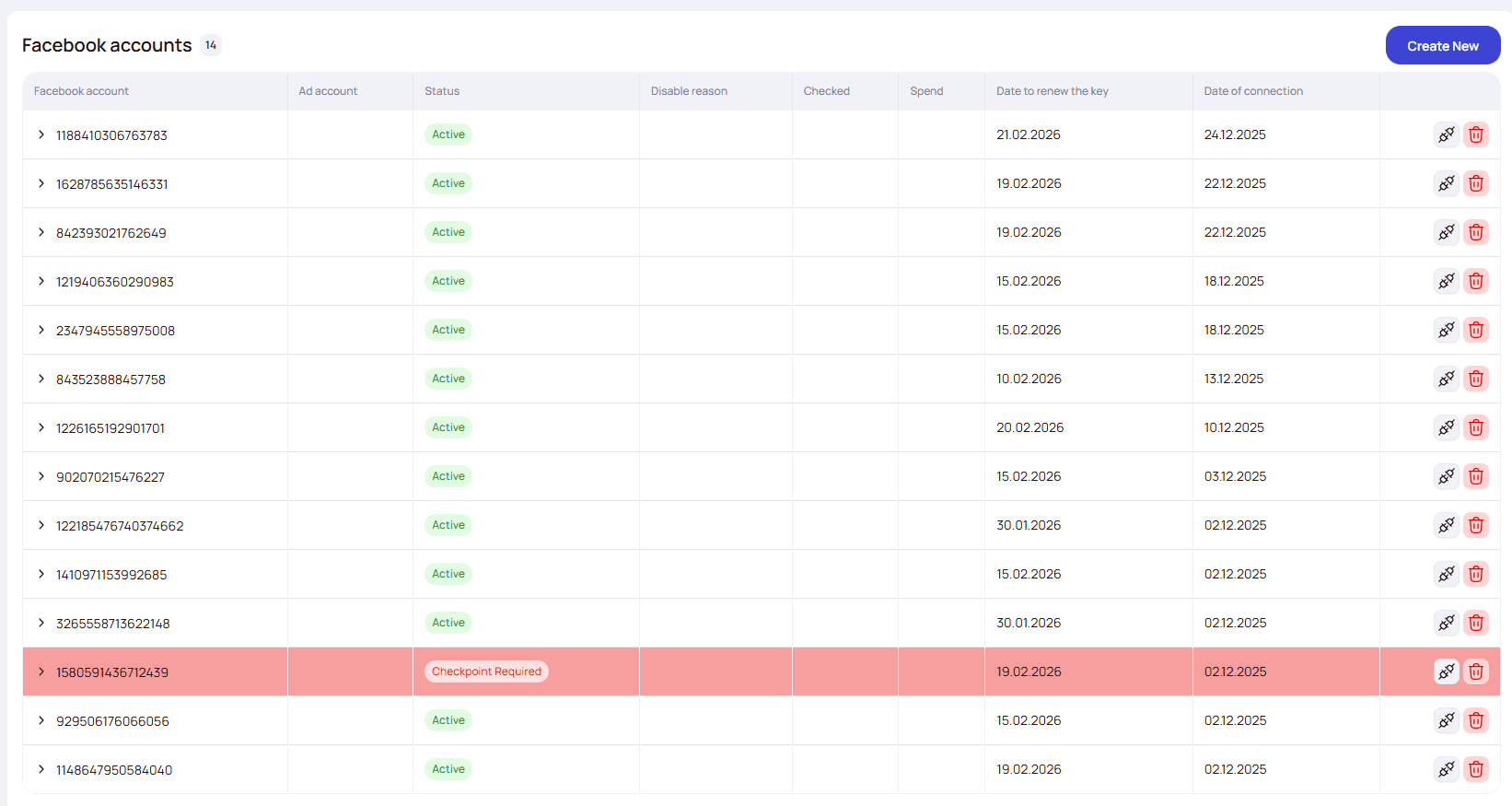Click connection date 03.12.2025

coord(1236,476)
